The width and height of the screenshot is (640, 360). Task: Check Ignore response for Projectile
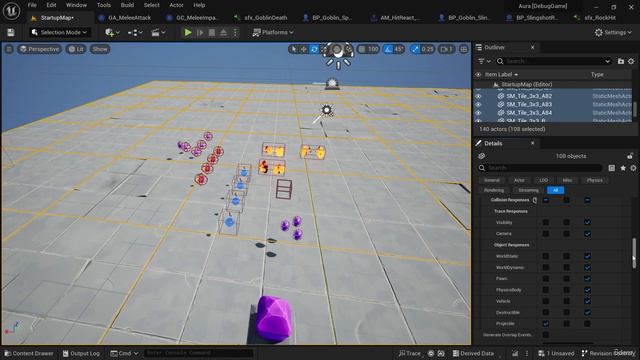pyautogui.click(x=546, y=324)
